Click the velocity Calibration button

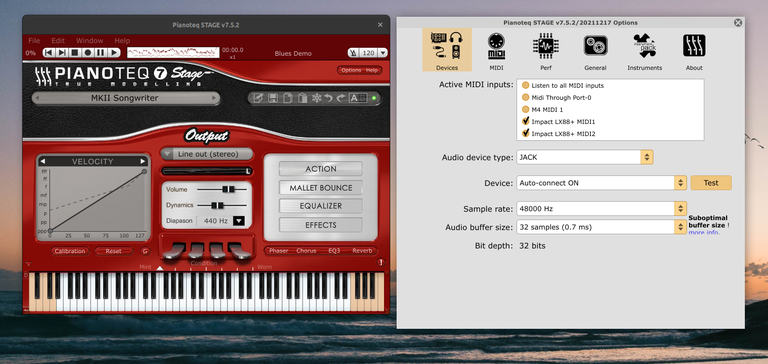[x=70, y=251]
